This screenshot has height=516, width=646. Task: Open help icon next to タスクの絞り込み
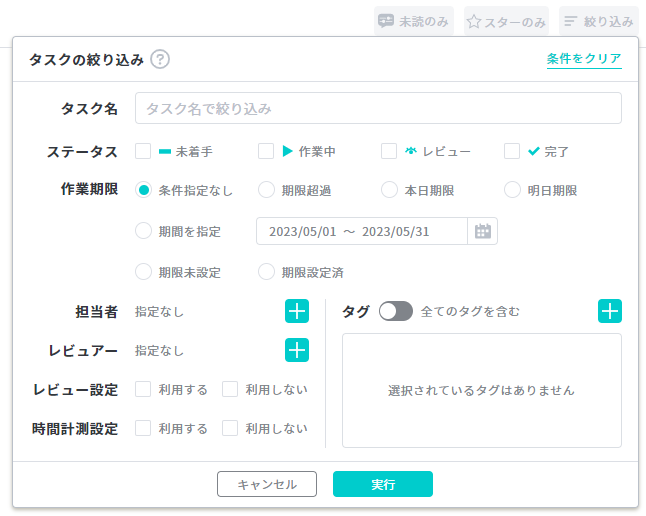160,59
